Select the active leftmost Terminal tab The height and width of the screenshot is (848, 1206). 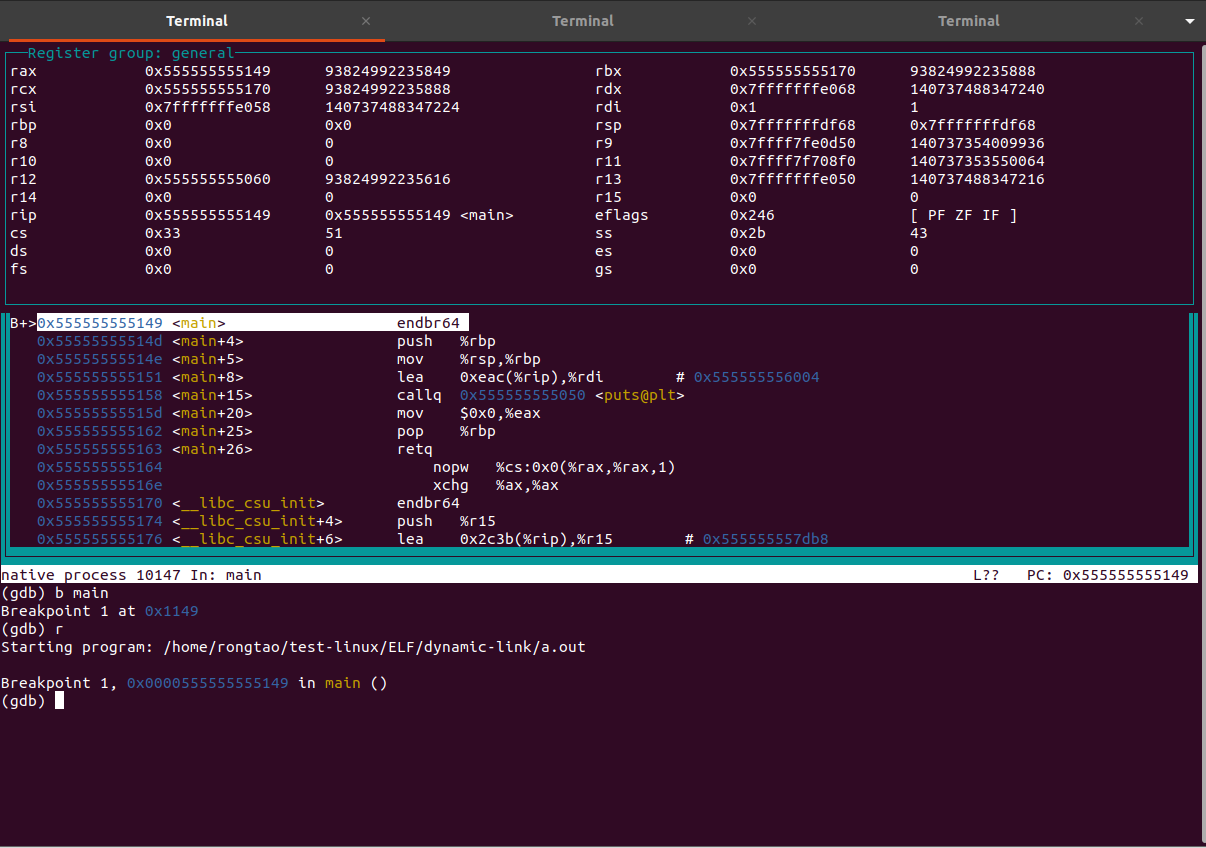coord(196,20)
